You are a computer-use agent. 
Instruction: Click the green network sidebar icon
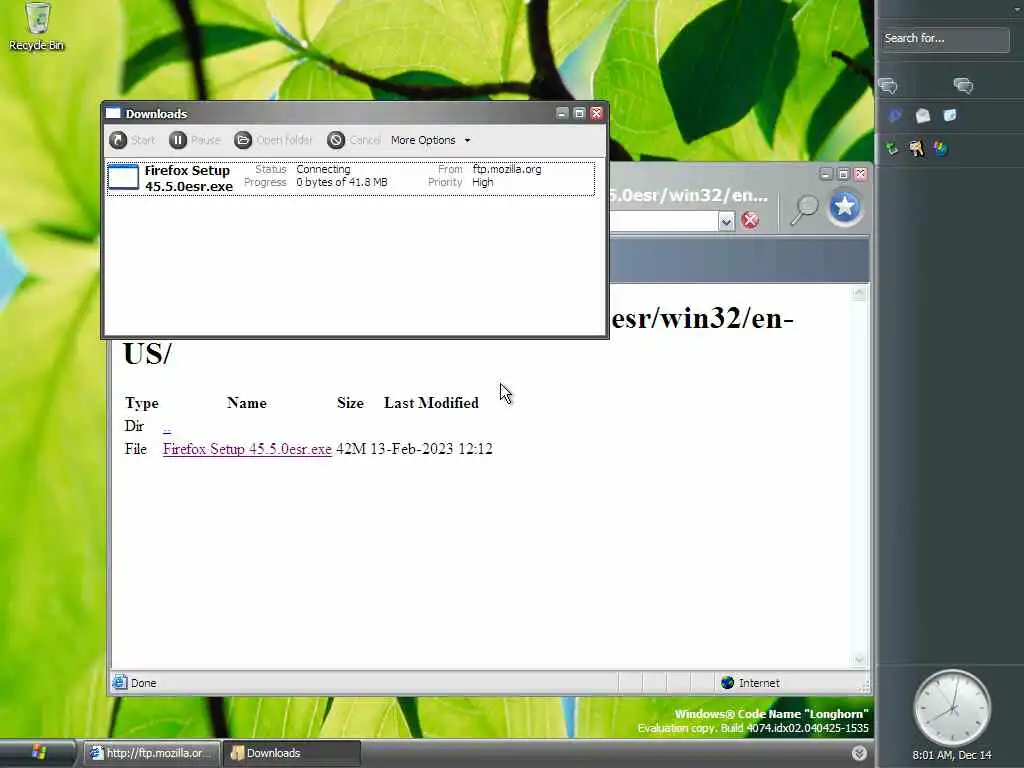pyautogui.click(x=892, y=148)
